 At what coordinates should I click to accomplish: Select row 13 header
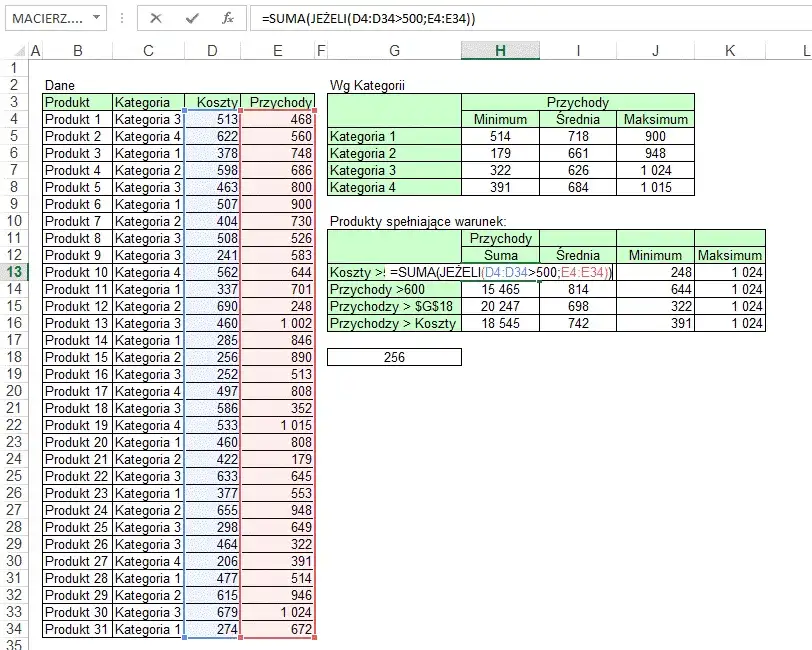tap(14, 273)
